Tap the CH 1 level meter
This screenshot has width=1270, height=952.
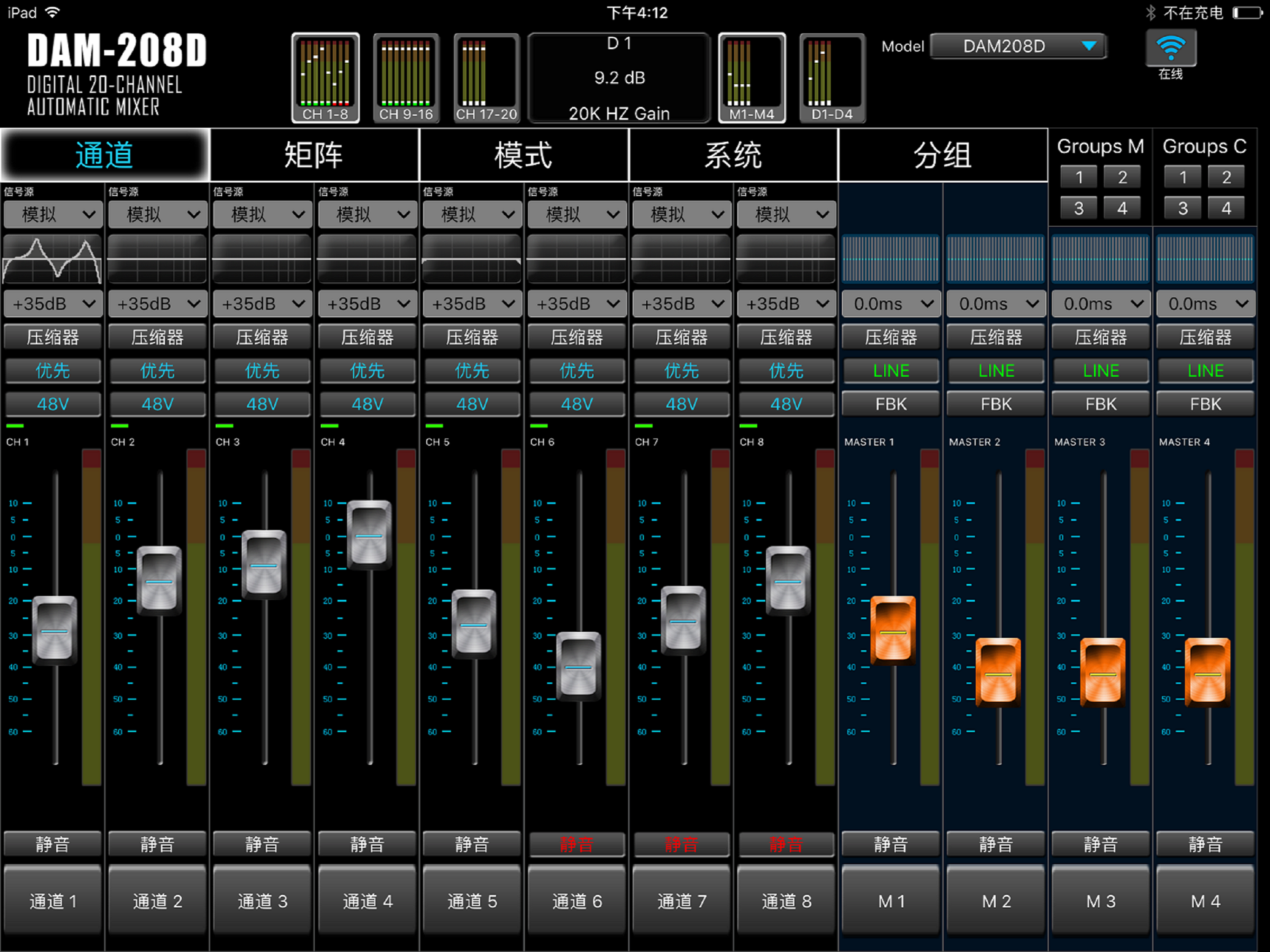[x=92, y=617]
